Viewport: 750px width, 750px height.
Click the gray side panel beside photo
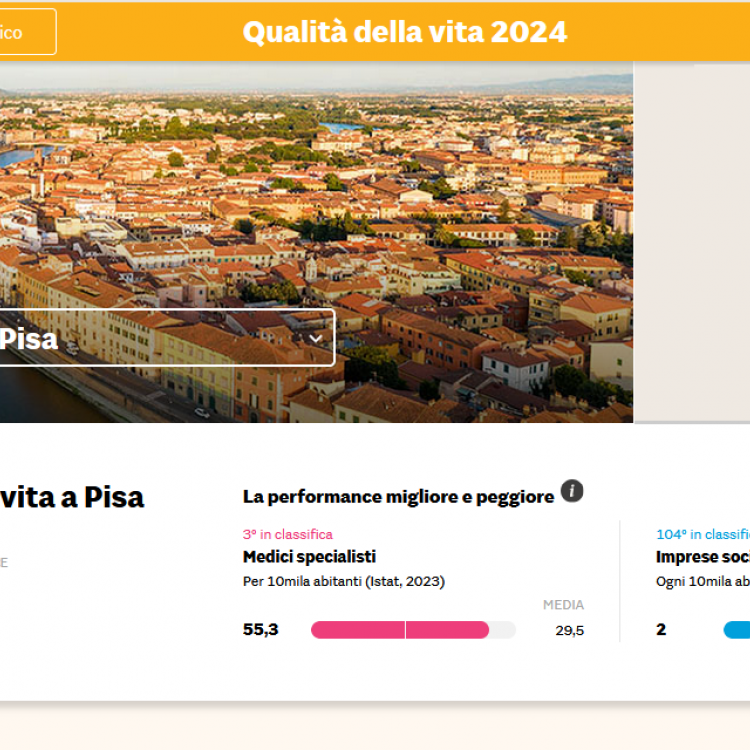click(x=692, y=240)
